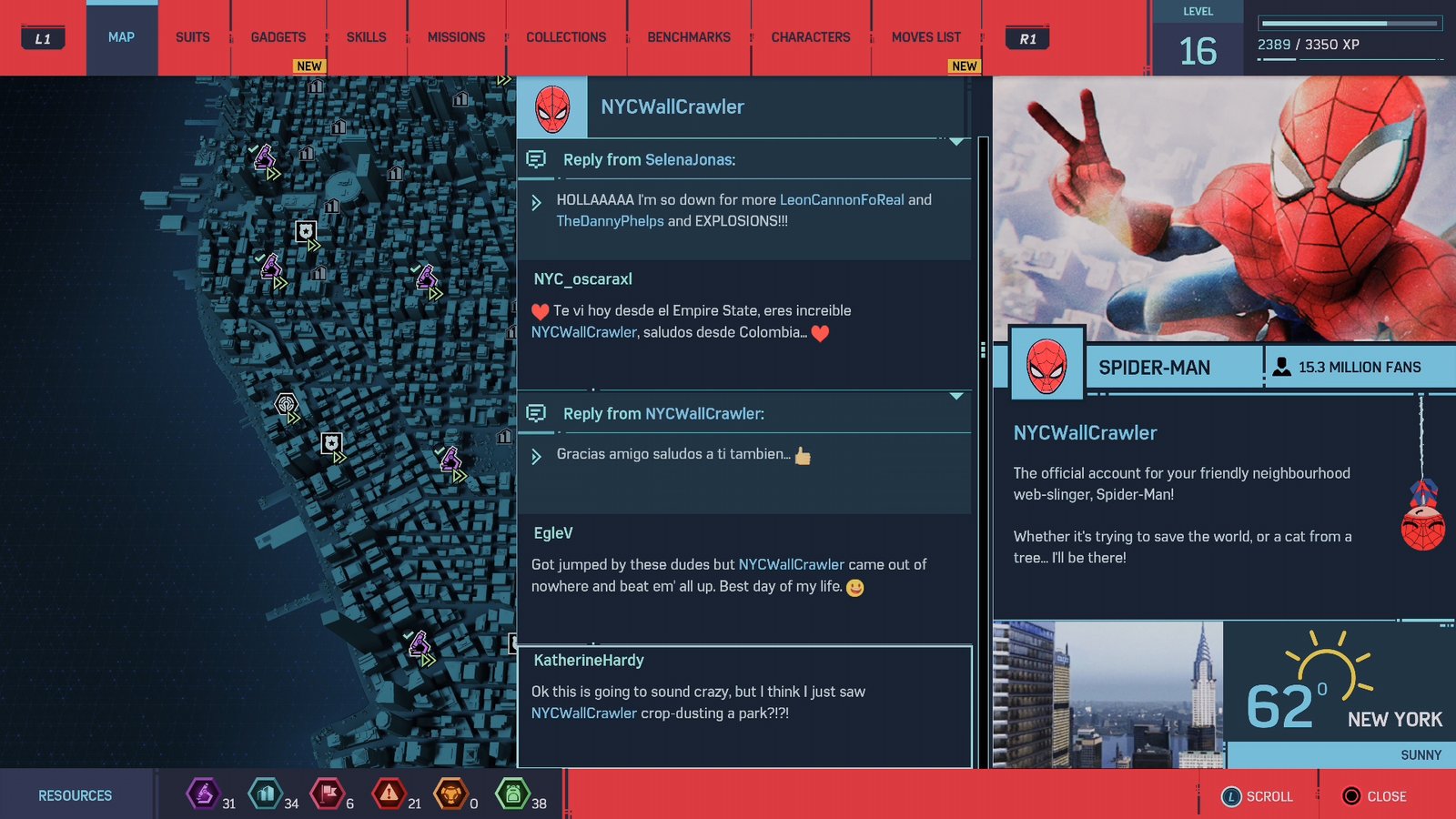
Task: Click the upside-down hanging Spider-Man icon
Action: 1422,515
